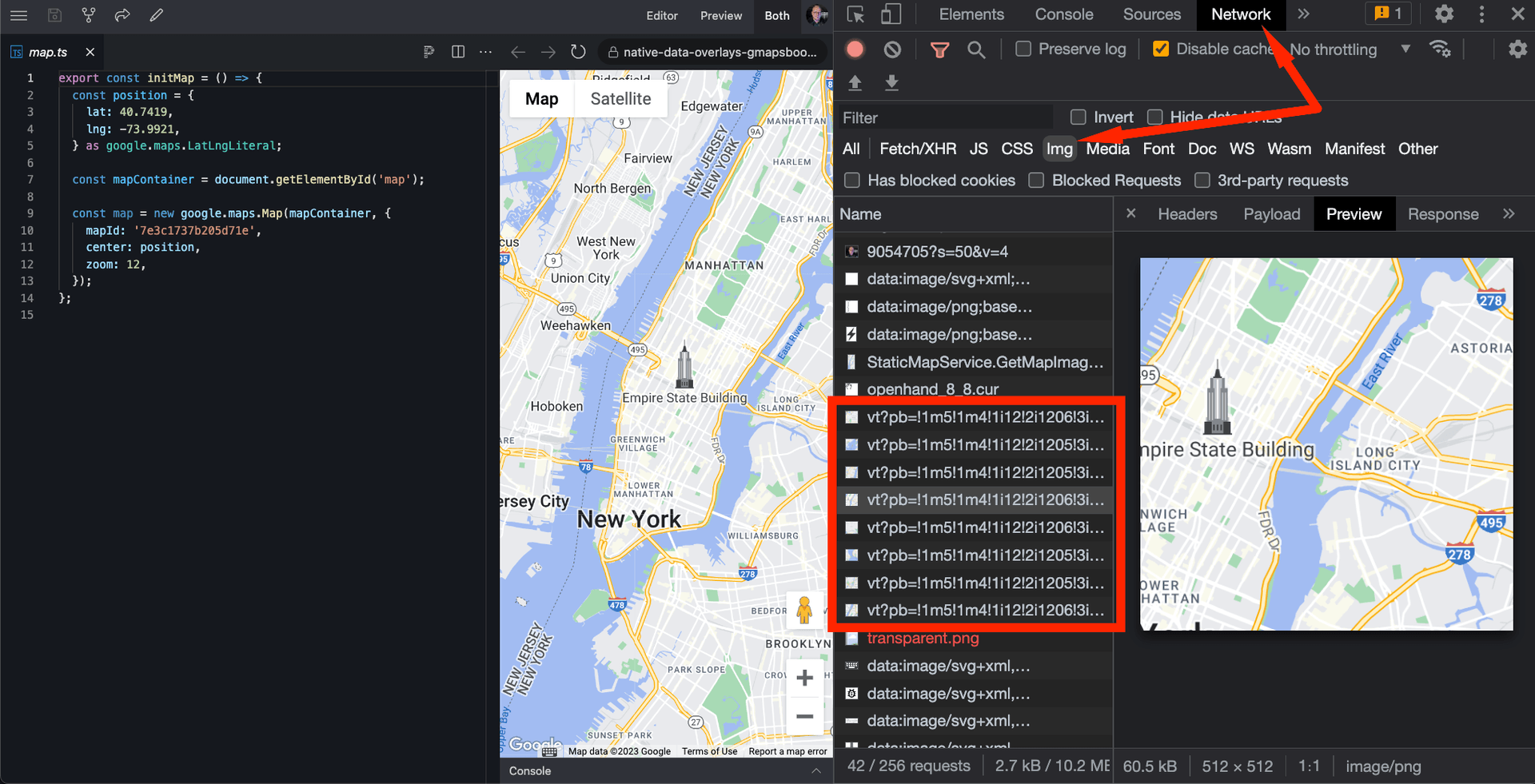Open DevTools main settings gear
Viewport: 1535px width, 784px height.
pyautogui.click(x=1444, y=14)
